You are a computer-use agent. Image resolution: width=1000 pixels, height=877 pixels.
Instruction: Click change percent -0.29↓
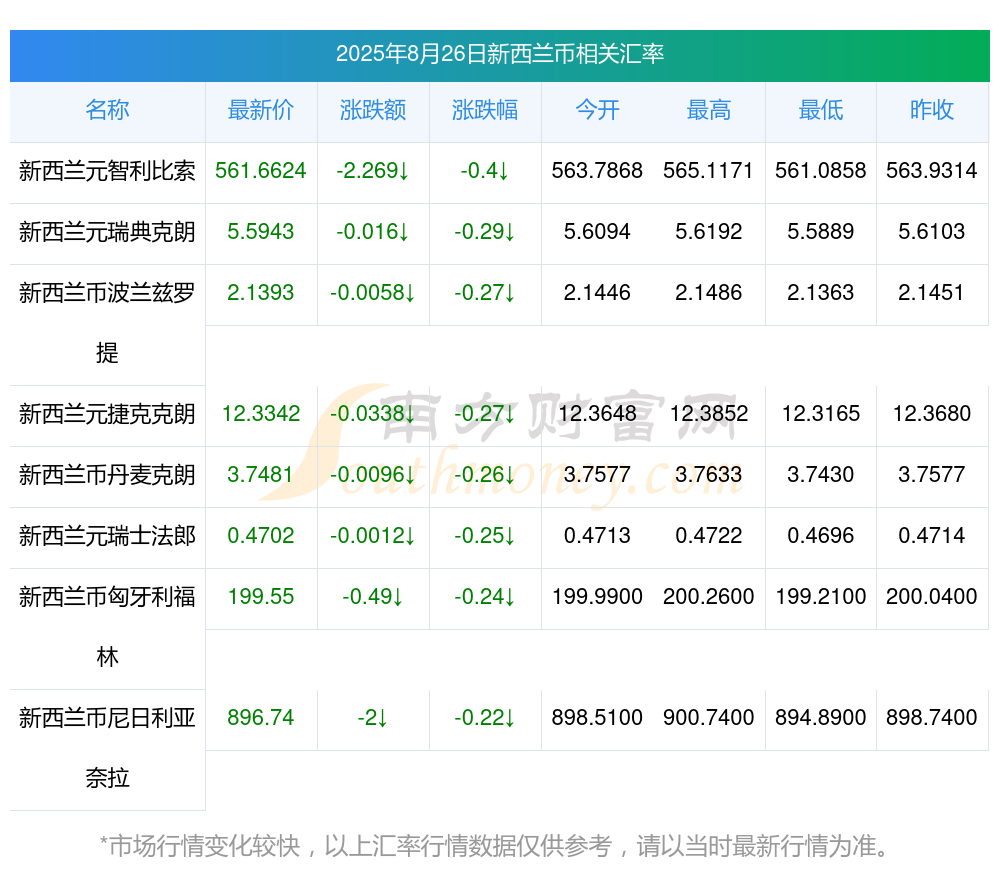[x=485, y=232]
